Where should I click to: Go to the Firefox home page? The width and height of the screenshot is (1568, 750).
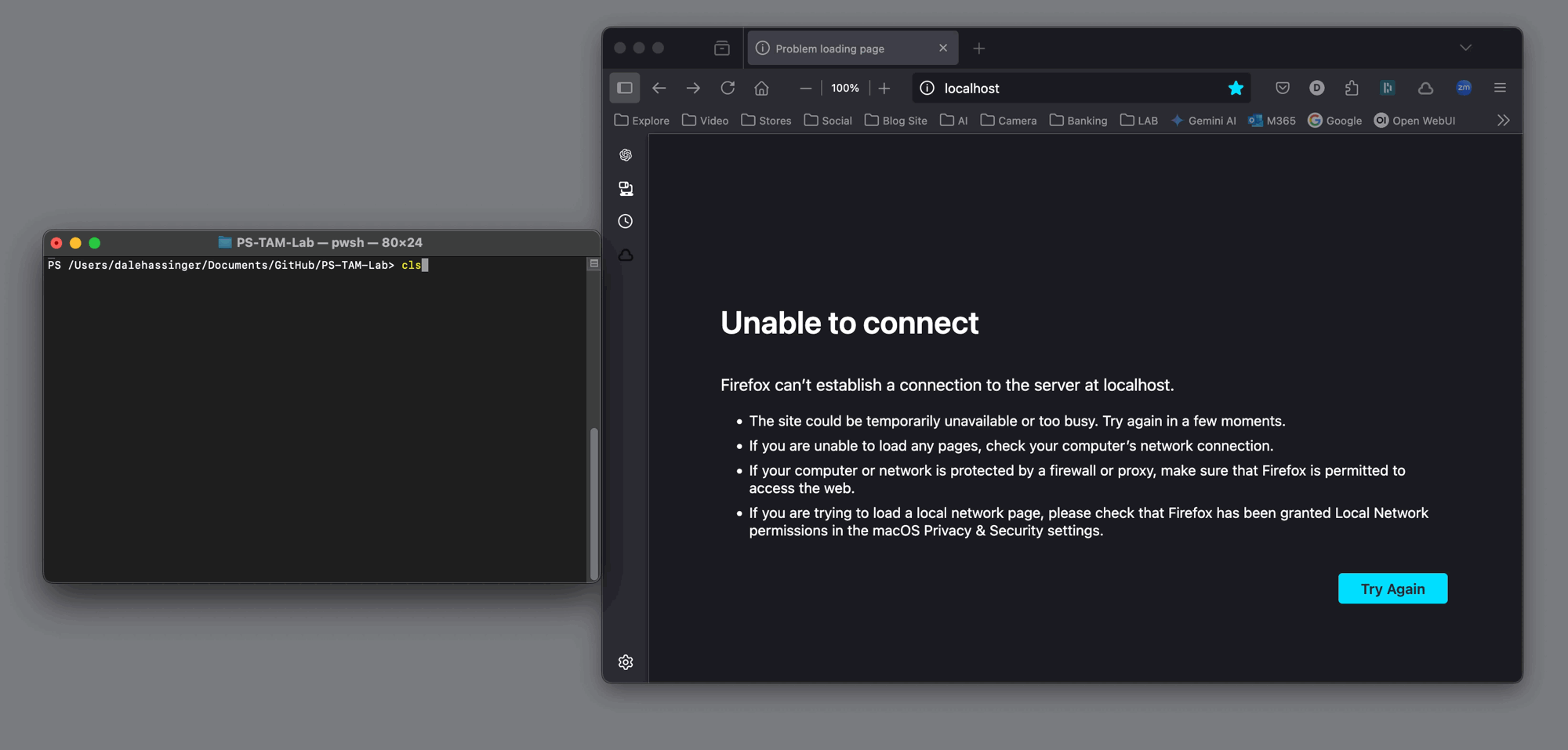761,88
